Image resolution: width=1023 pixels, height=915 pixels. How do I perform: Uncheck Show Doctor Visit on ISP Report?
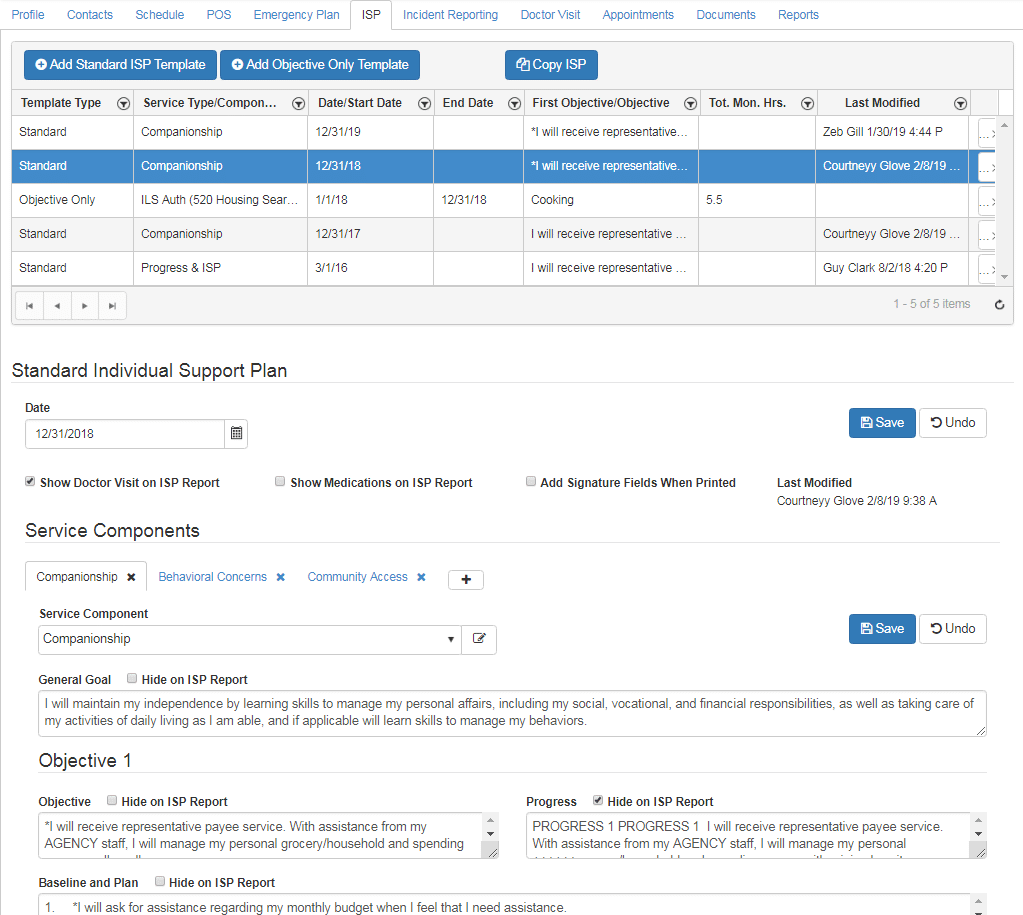(x=30, y=481)
